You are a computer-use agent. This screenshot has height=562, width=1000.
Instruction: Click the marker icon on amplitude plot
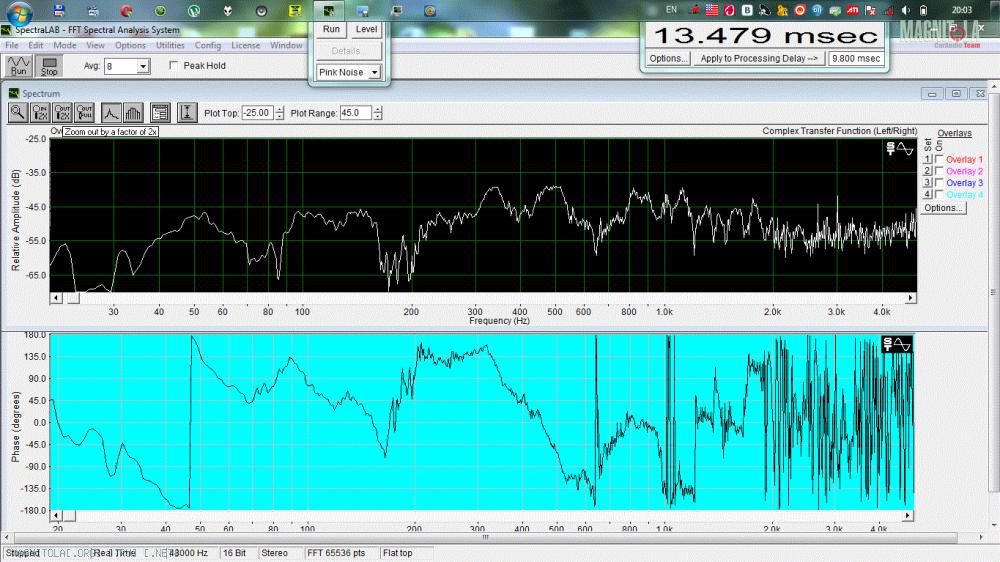(x=900, y=149)
